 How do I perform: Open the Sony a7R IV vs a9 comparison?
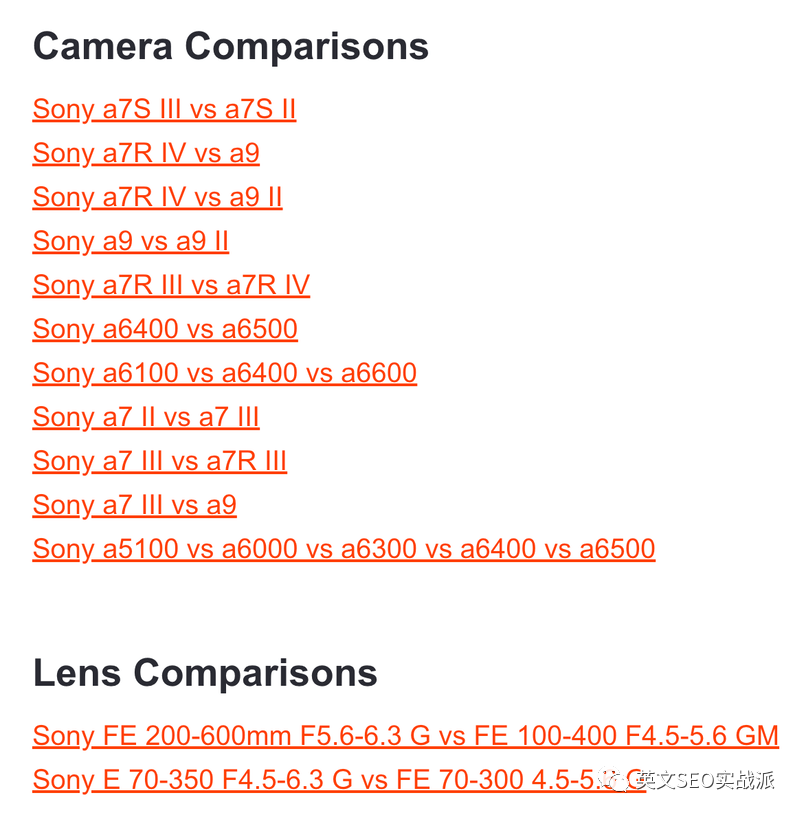(146, 154)
